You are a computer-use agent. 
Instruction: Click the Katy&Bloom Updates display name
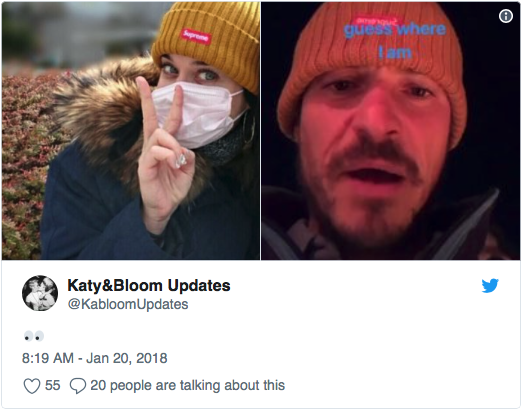point(149,285)
